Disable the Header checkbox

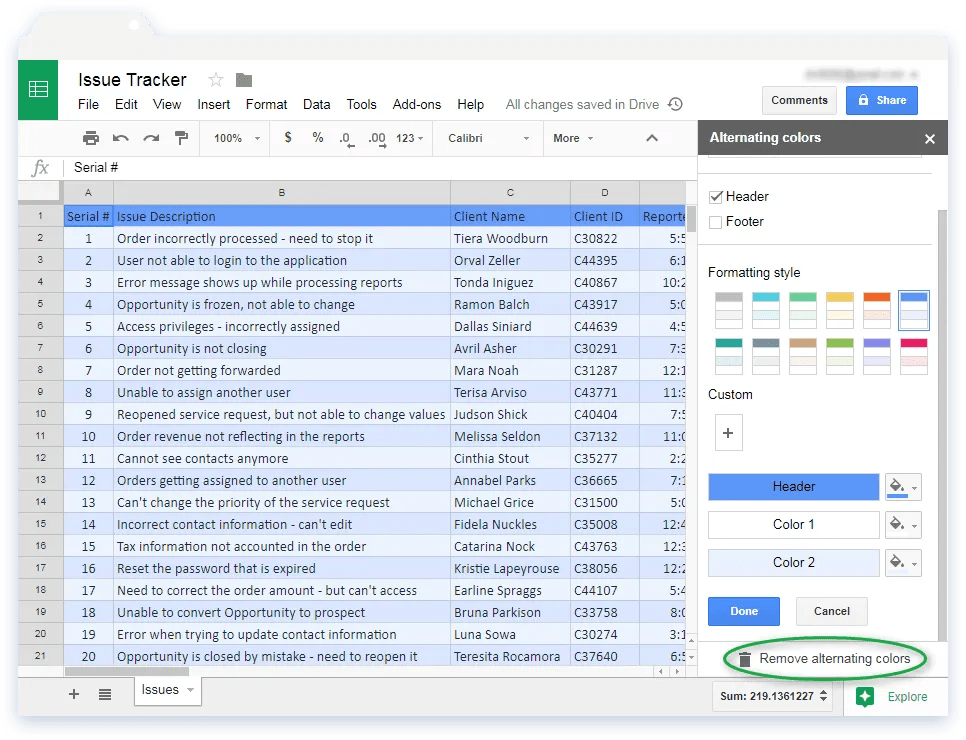click(715, 196)
